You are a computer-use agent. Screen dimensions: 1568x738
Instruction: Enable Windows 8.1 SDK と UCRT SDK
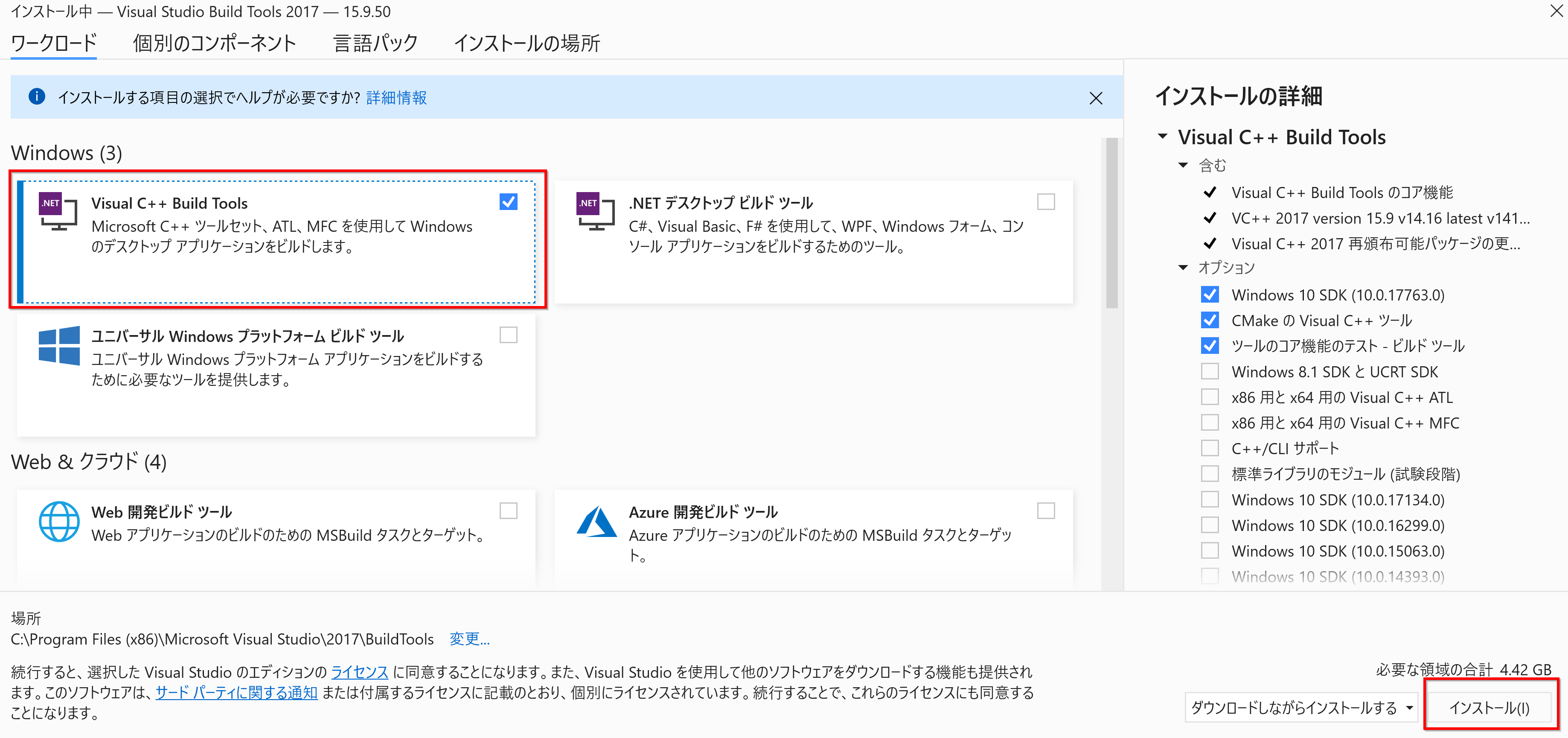coord(1210,371)
